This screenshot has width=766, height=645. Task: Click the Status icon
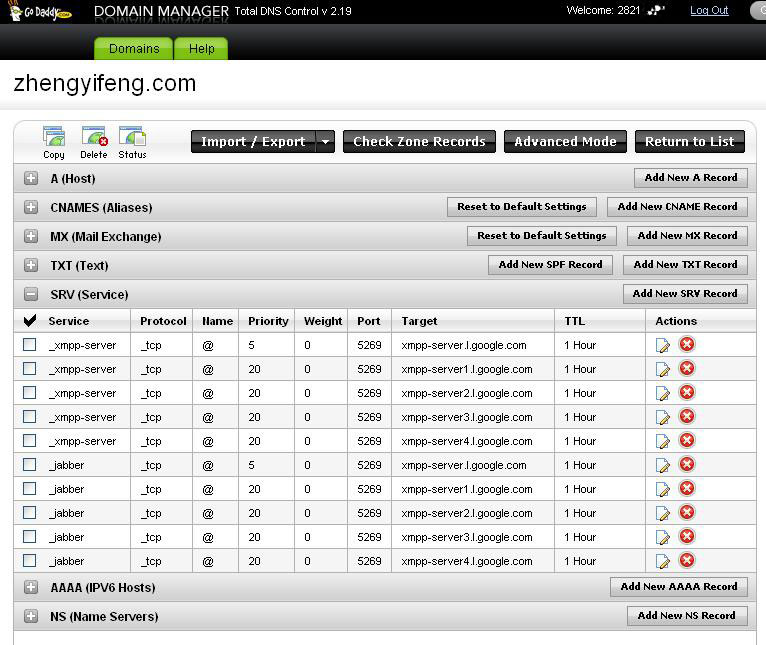pos(132,142)
